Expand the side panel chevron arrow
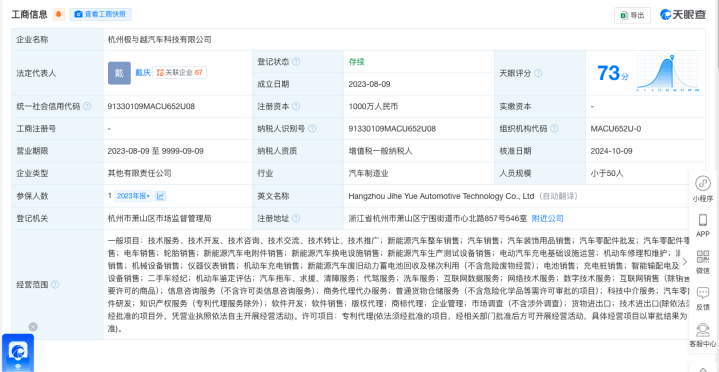 pyautogui.click(x=685, y=261)
